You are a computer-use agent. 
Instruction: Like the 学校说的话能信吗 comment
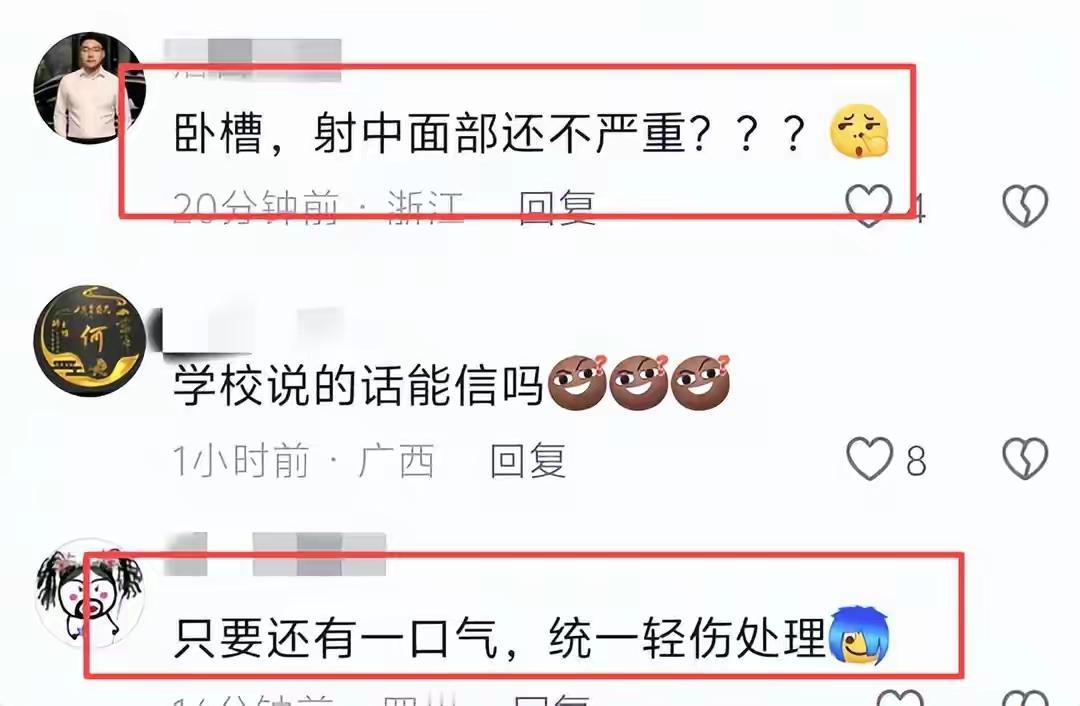click(869, 459)
